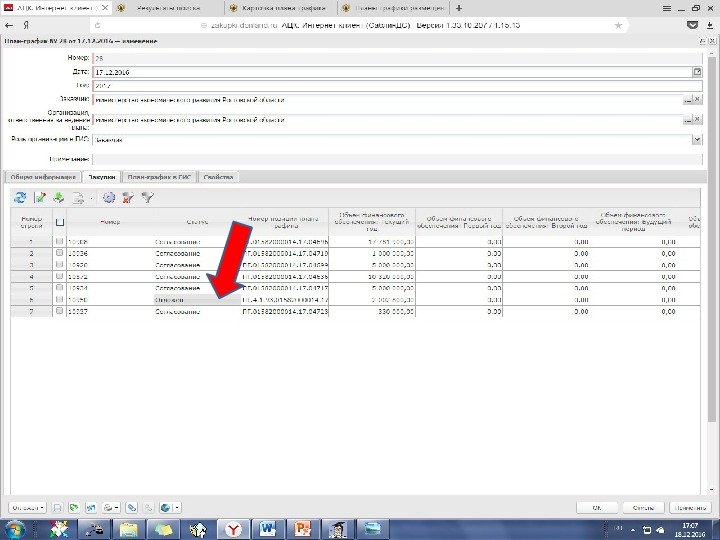This screenshot has height=540, width=720.
Task: Clear the Заказчик field with its X button
Action: point(697,99)
